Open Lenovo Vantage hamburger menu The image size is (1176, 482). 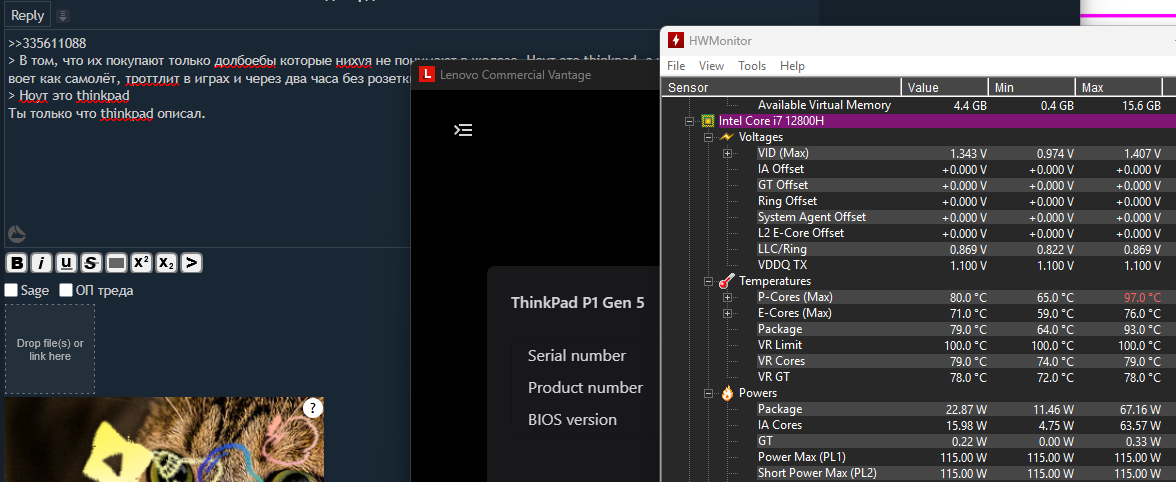[464, 130]
